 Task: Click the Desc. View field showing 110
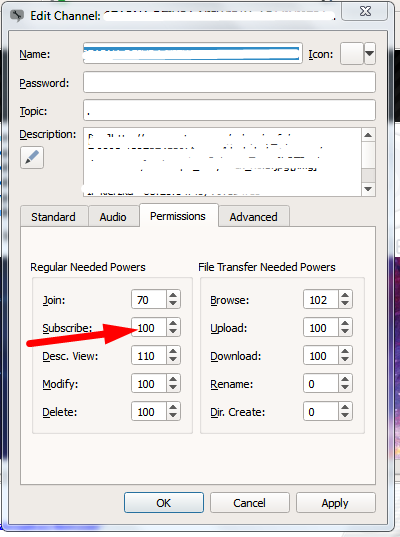149,356
